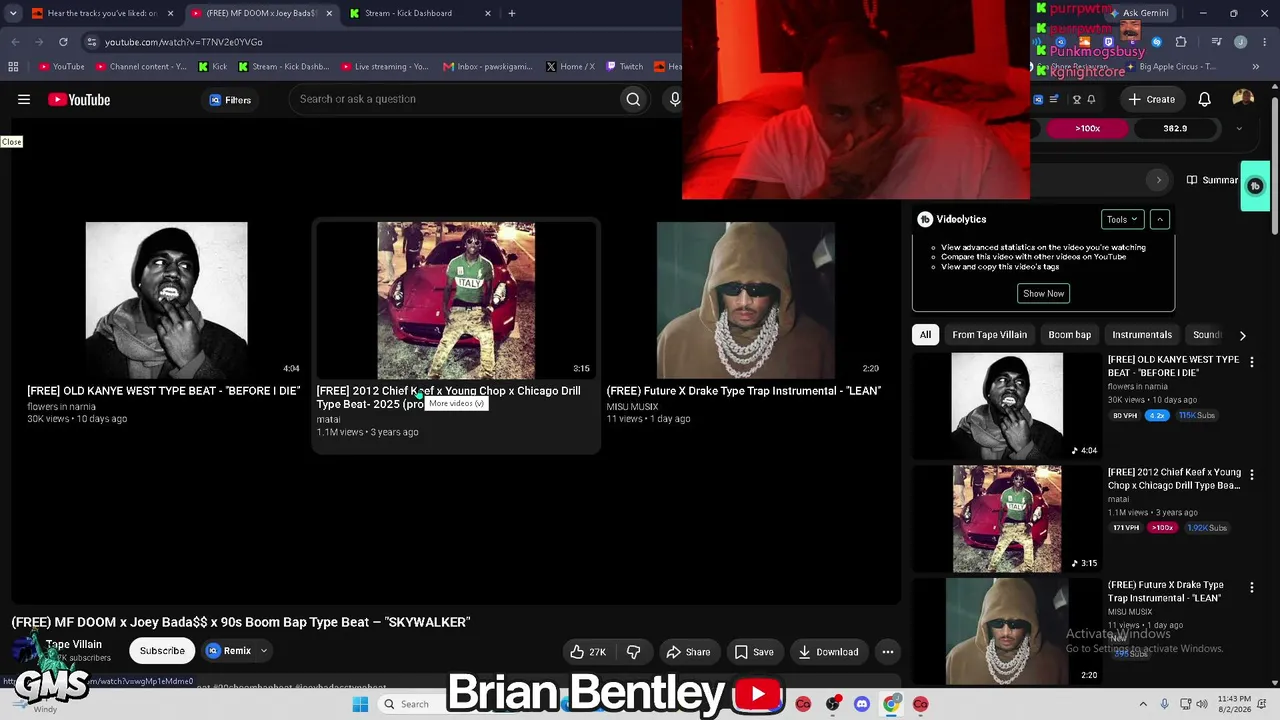Image resolution: width=1280 pixels, height=720 pixels.
Task: Play the Future X Drake 'LEAN' suggestion
Action: (x=746, y=300)
